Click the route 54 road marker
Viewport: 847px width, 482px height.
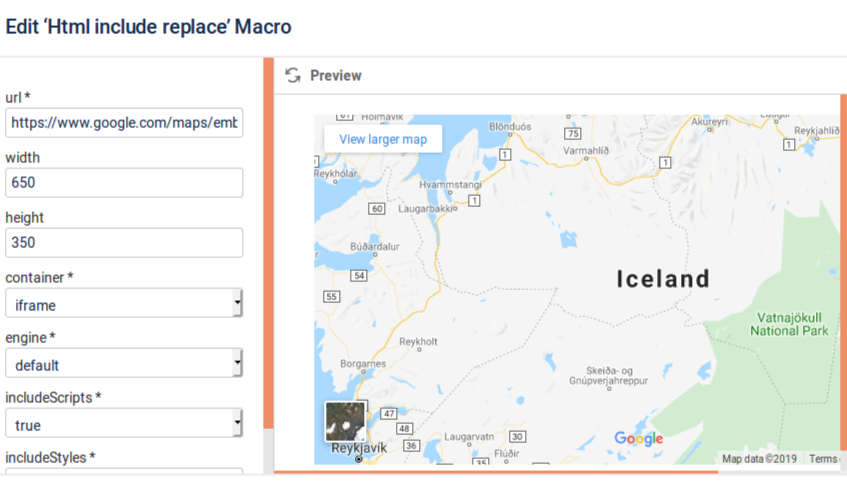[358, 275]
